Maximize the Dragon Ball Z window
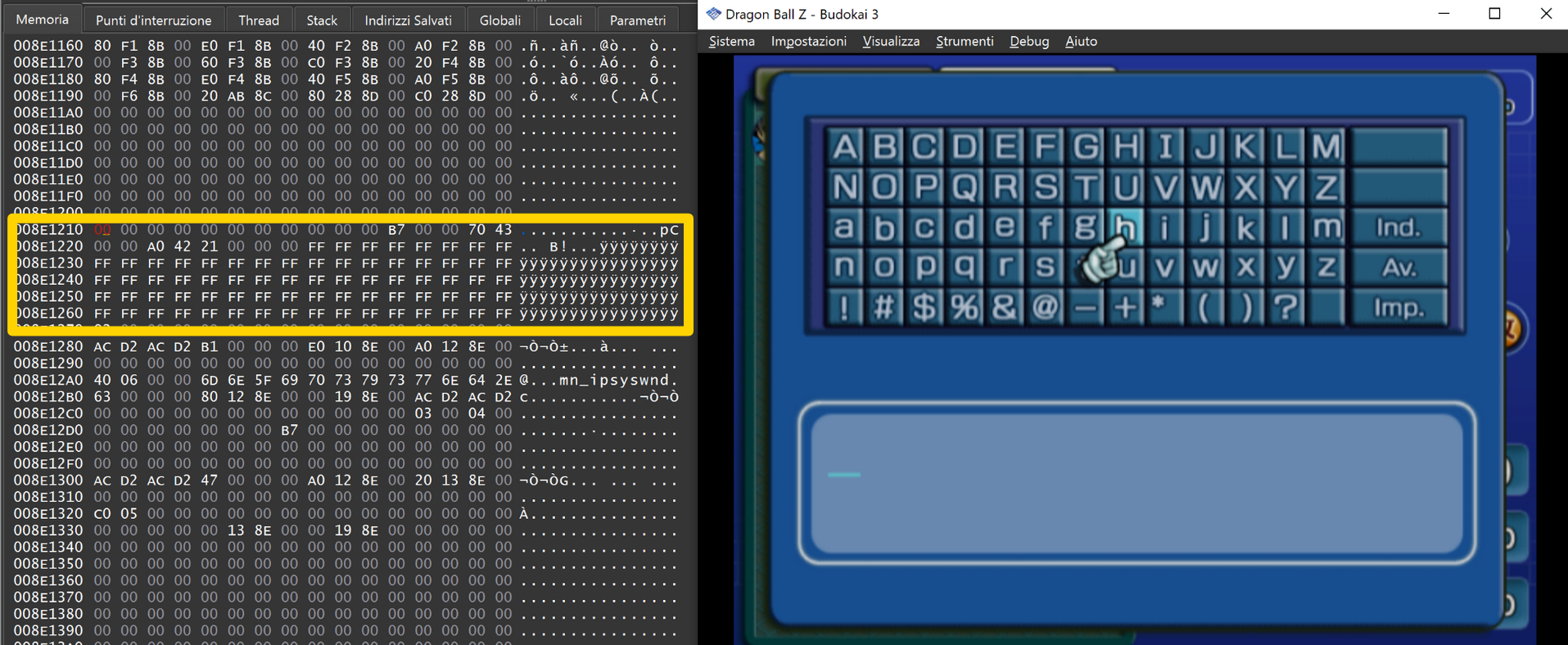Image resolution: width=1568 pixels, height=645 pixels. click(x=1494, y=14)
